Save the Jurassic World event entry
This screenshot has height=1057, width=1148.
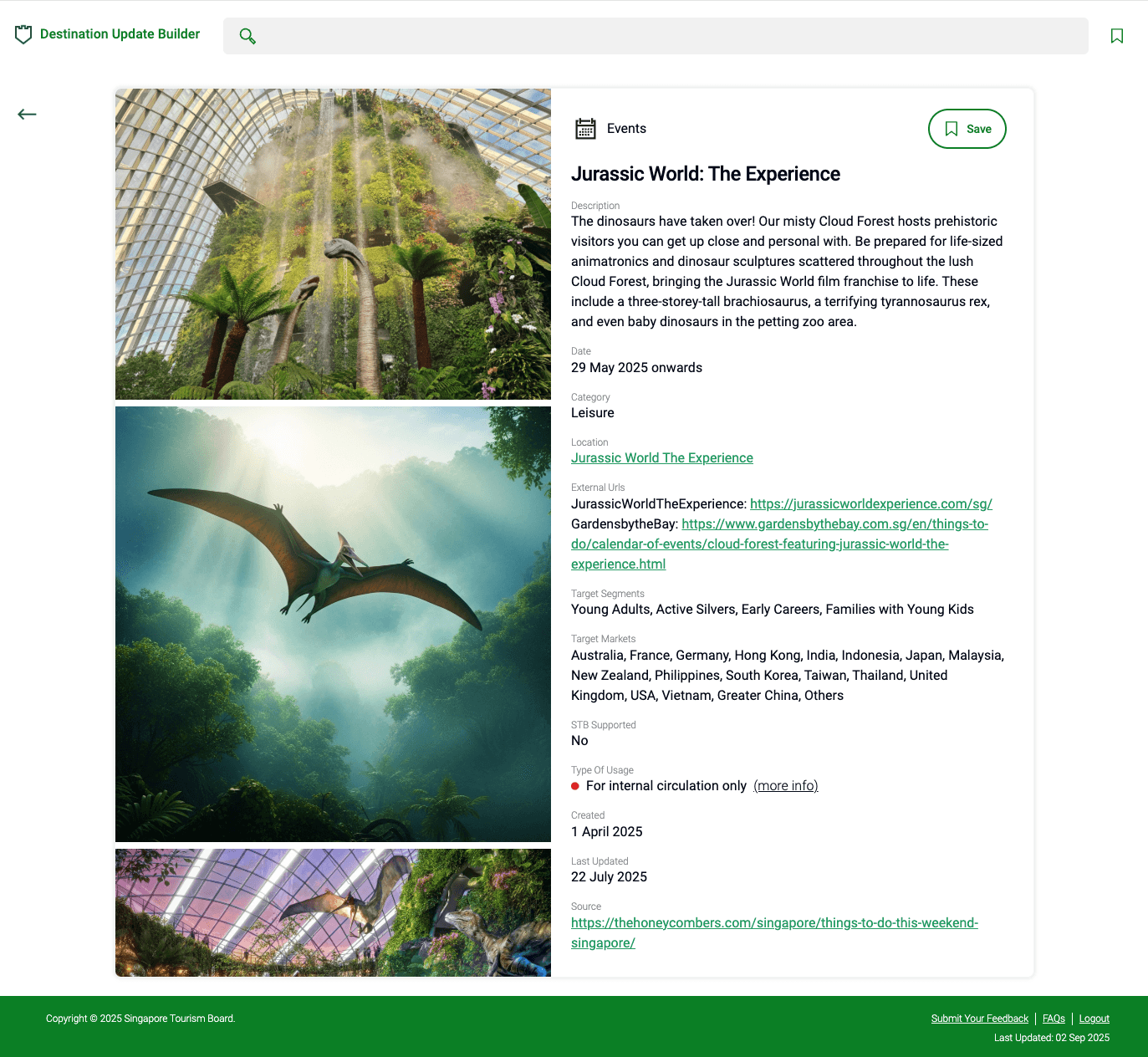[x=967, y=129]
